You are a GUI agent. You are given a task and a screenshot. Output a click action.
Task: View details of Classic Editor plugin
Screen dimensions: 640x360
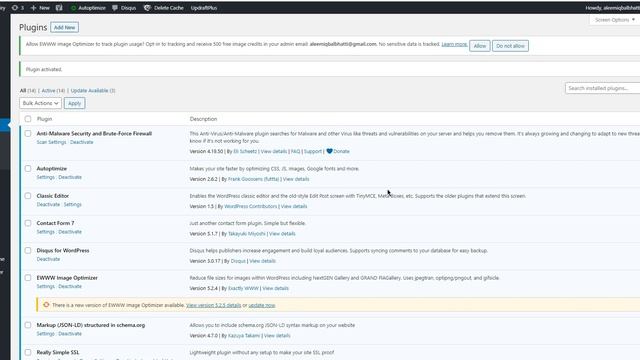294,207
